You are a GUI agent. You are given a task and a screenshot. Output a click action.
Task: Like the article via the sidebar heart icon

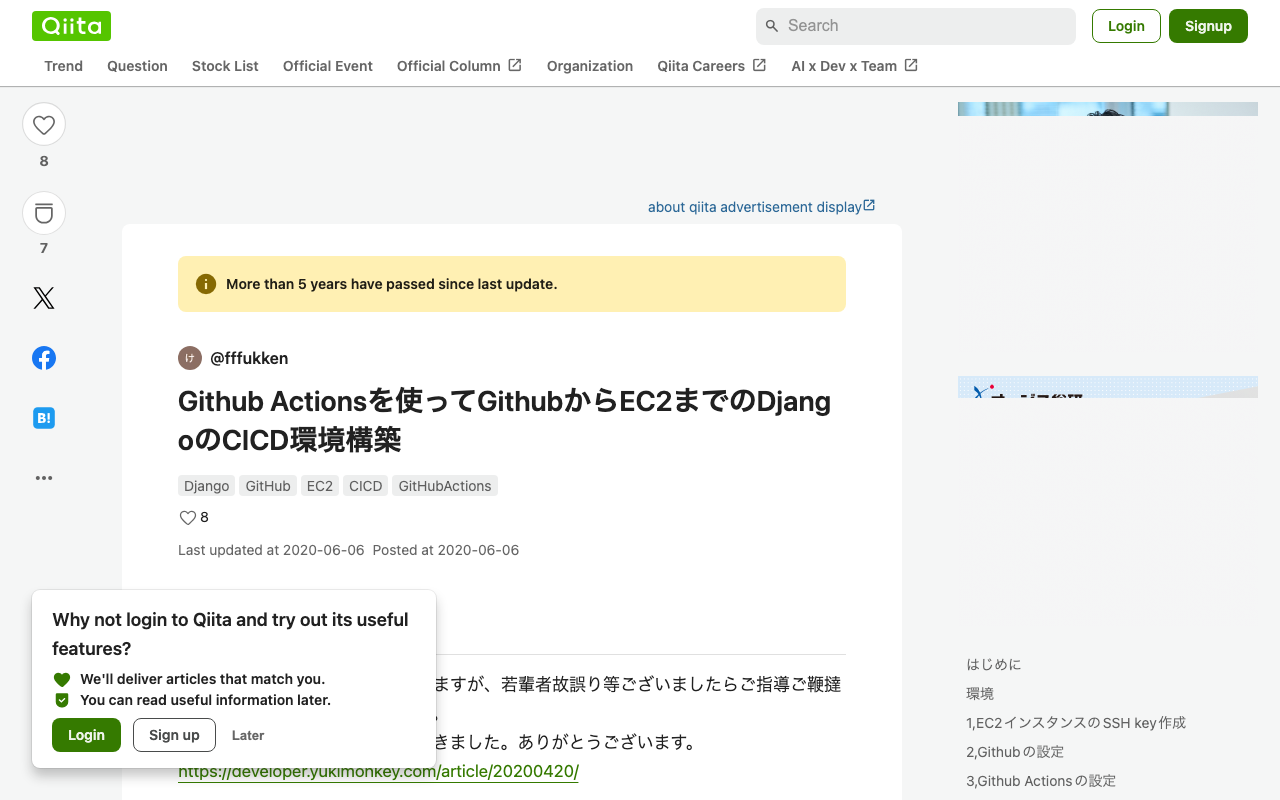click(x=44, y=123)
